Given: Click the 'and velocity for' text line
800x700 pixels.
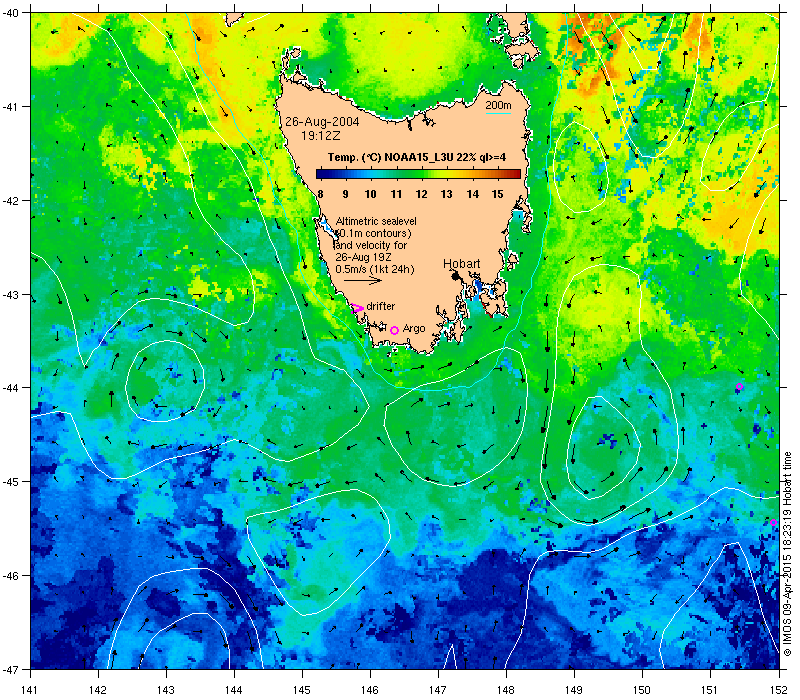Looking at the screenshot, I should pos(371,245).
